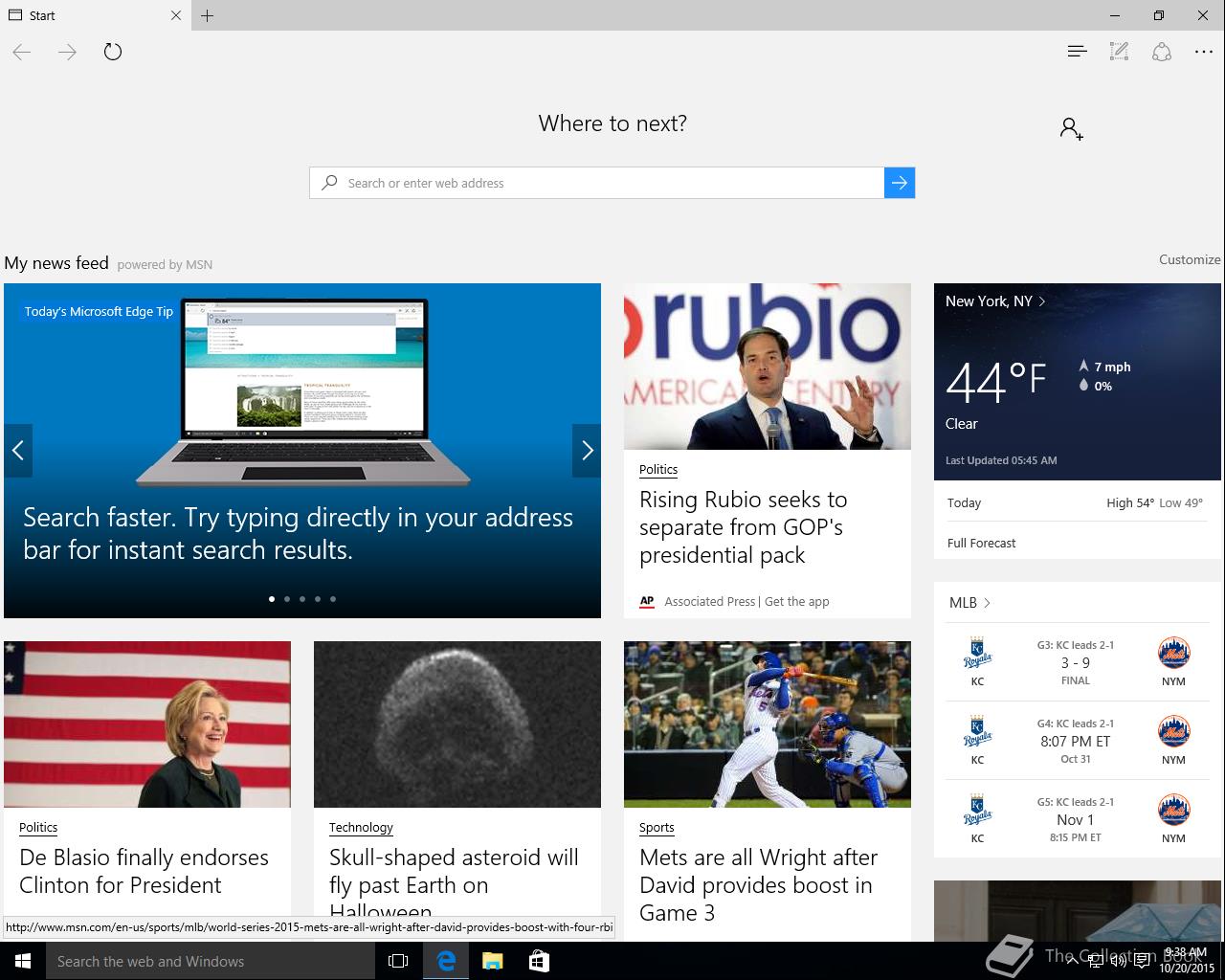Open G5 Nov 1 8:15 PM ET game

click(1076, 819)
